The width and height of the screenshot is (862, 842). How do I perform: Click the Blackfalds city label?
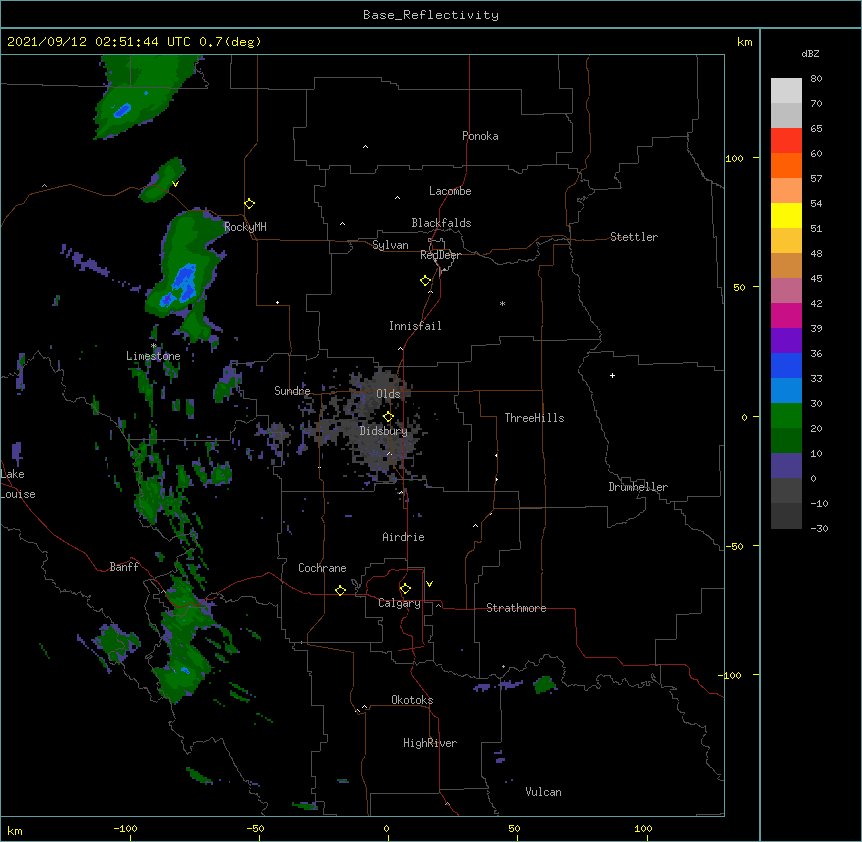[441, 223]
